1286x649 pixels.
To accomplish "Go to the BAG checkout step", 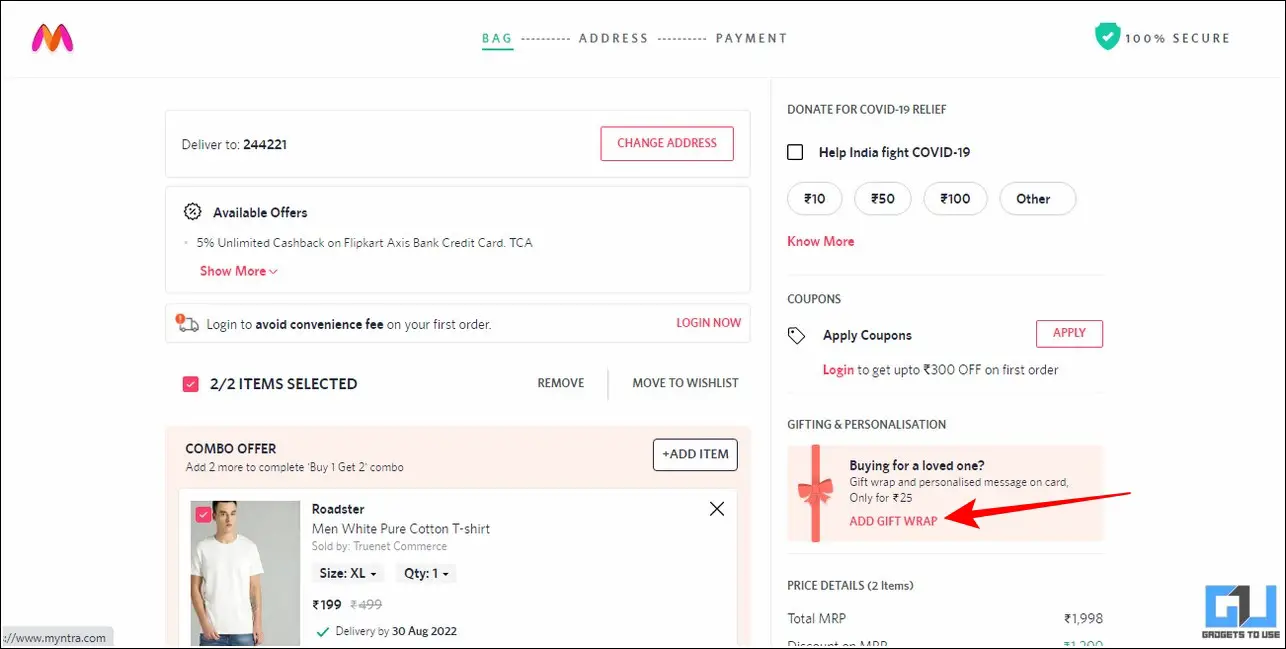I will coord(497,38).
